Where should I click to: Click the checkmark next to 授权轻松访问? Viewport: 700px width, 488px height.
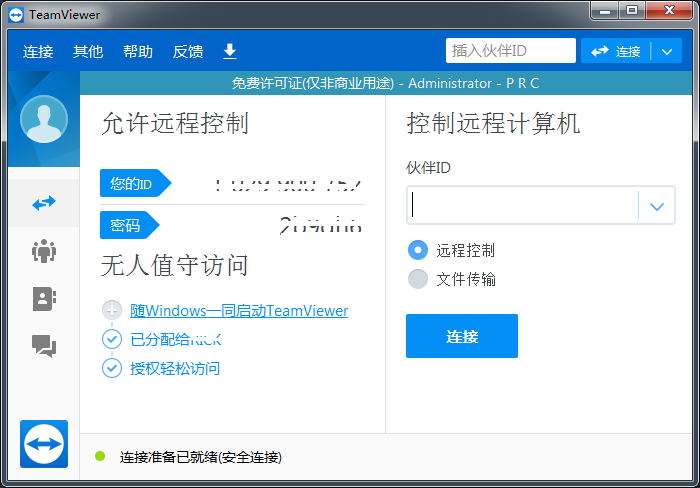[112, 368]
